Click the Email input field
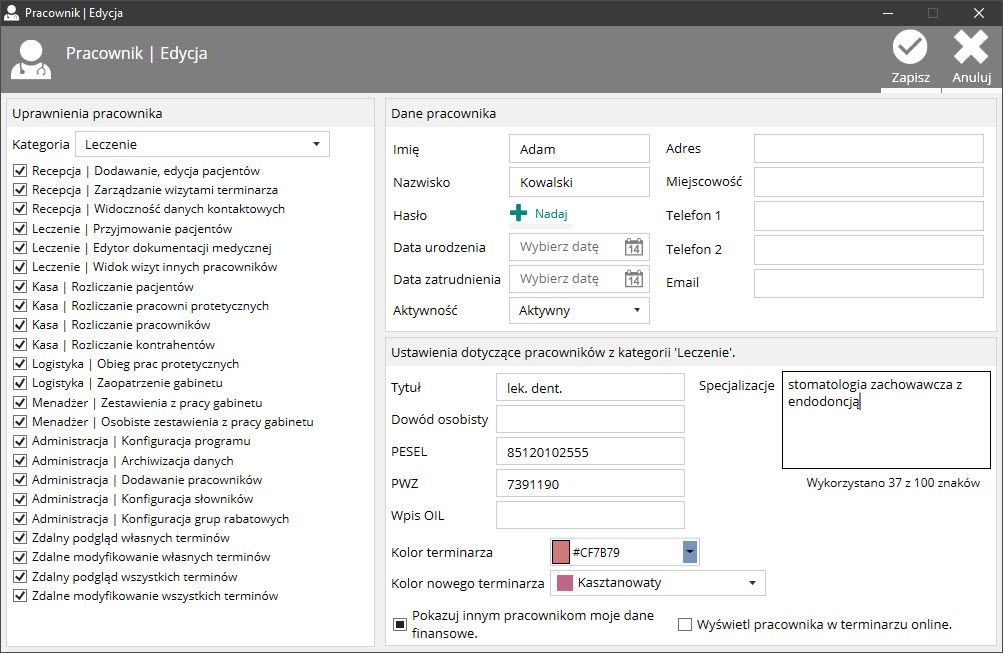Image resolution: width=1003 pixels, height=653 pixels. (x=869, y=283)
